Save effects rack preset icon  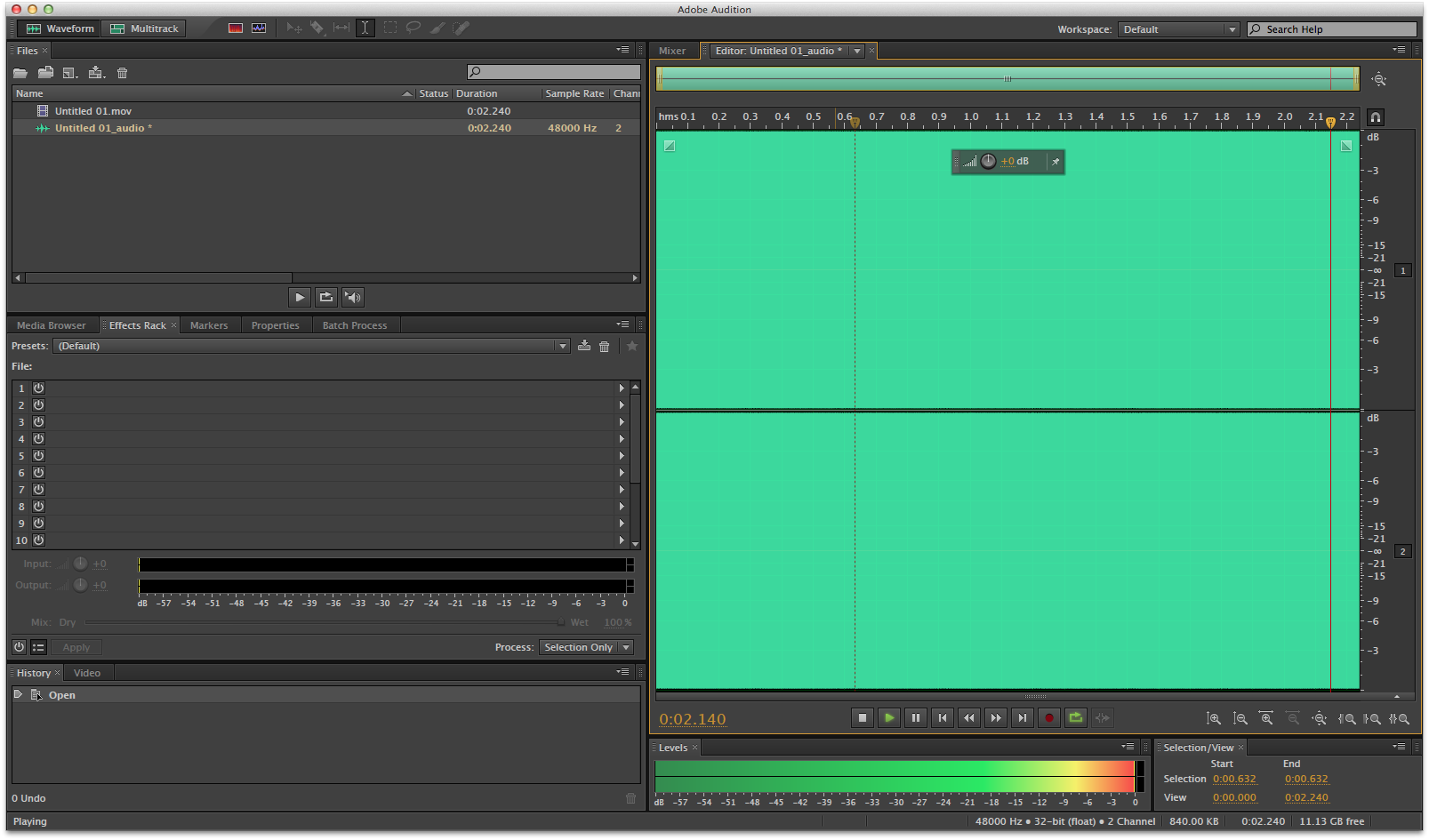584,346
